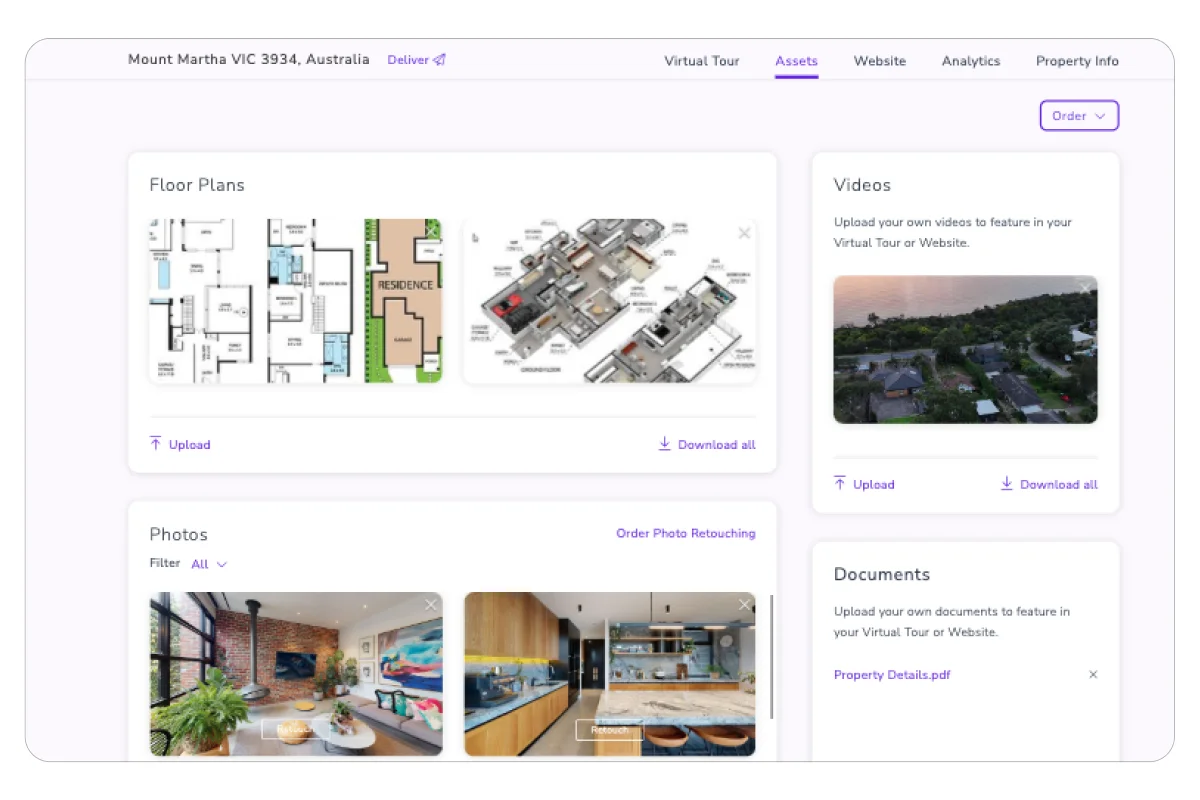This screenshot has height=800, width=1200.
Task: Click the 'Documents' heading
Action: click(x=882, y=574)
